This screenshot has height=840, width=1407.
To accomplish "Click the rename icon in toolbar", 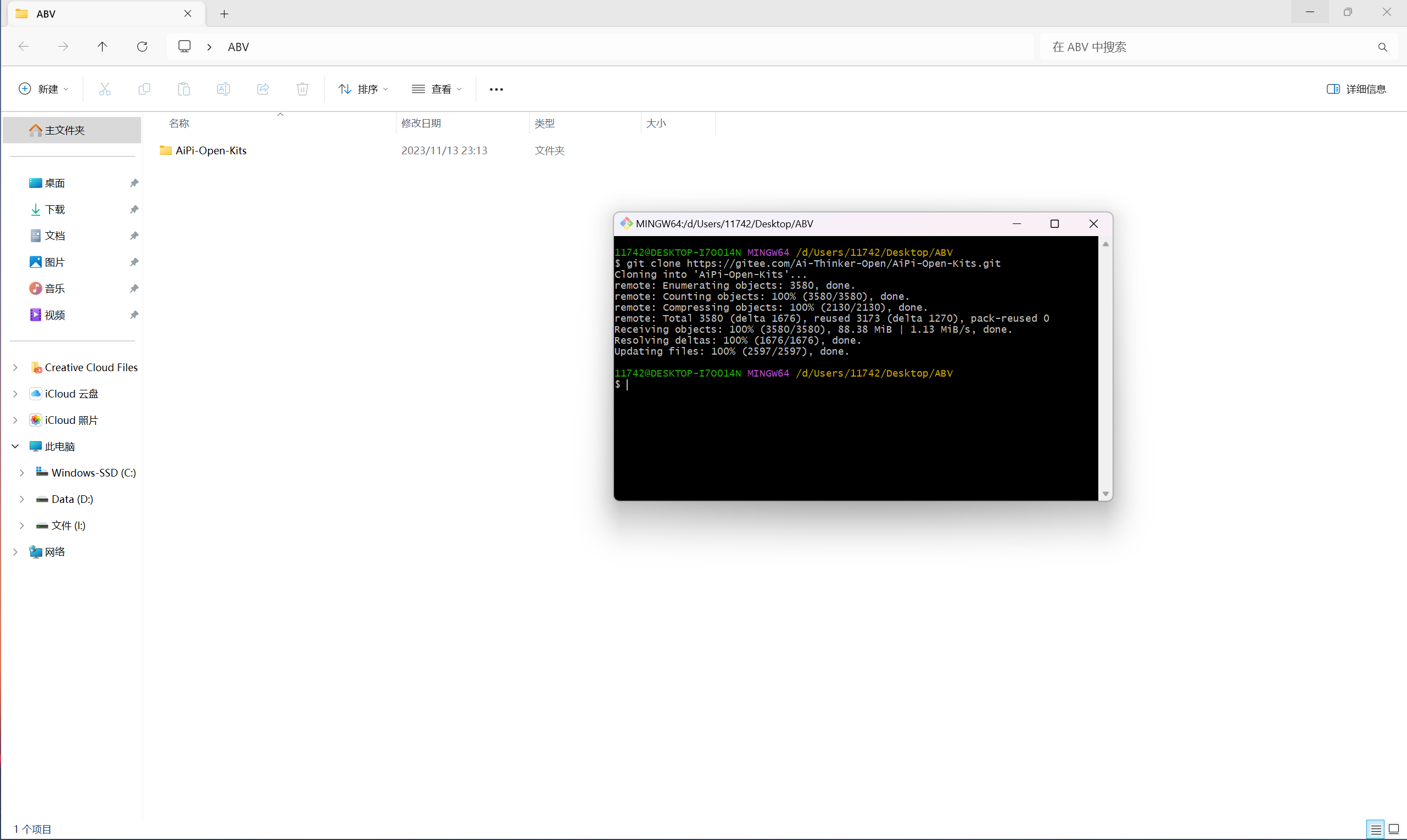I will point(224,89).
